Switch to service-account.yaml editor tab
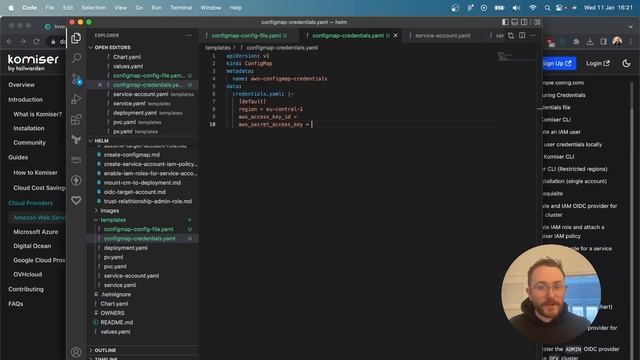Viewport: 640px width, 360px height. pyautogui.click(x=442, y=36)
